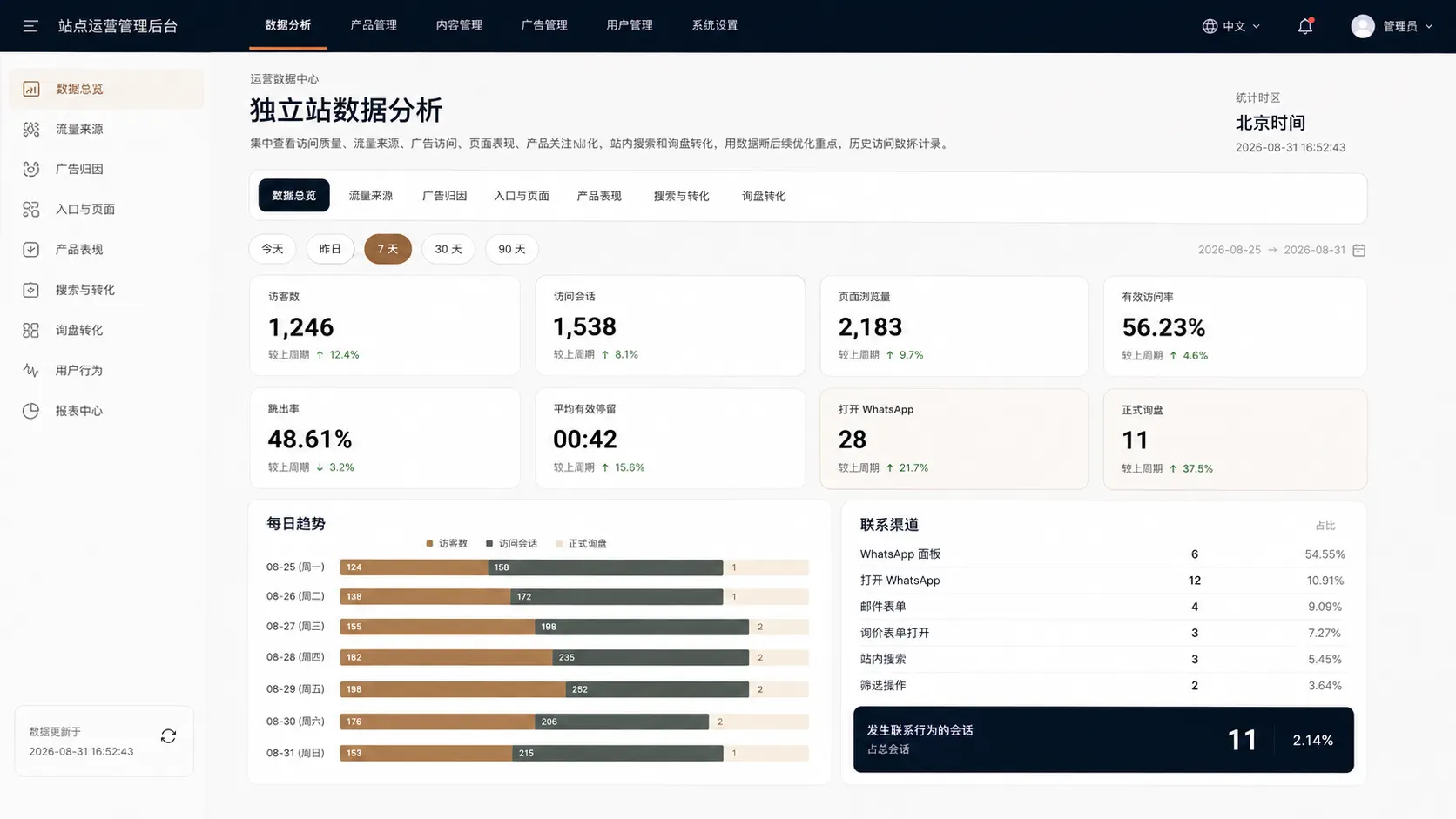Click the administrator avatar
Viewport: 1456px width, 819px height.
coord(1363,26)
